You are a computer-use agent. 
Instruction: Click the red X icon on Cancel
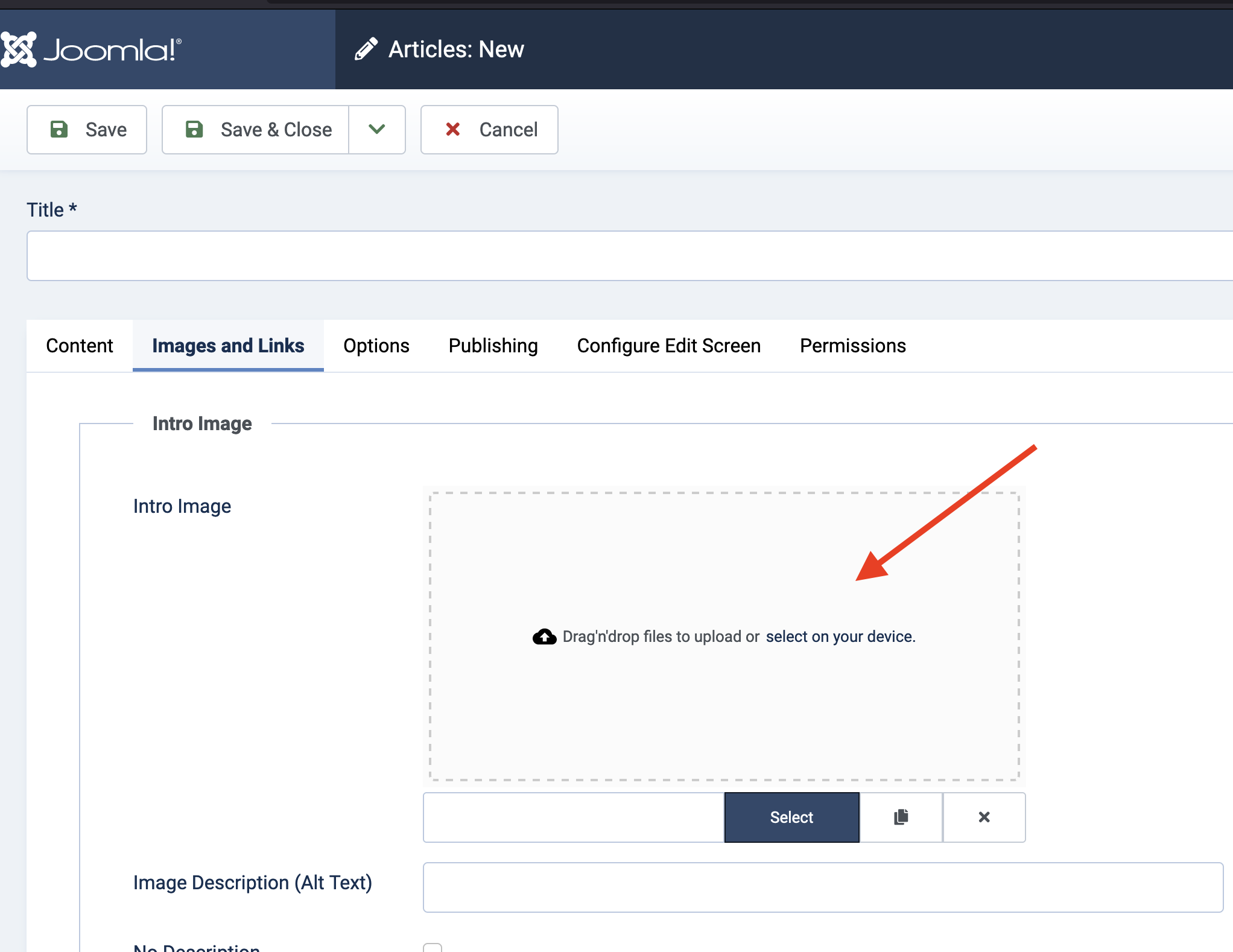(x=453, y=130)
